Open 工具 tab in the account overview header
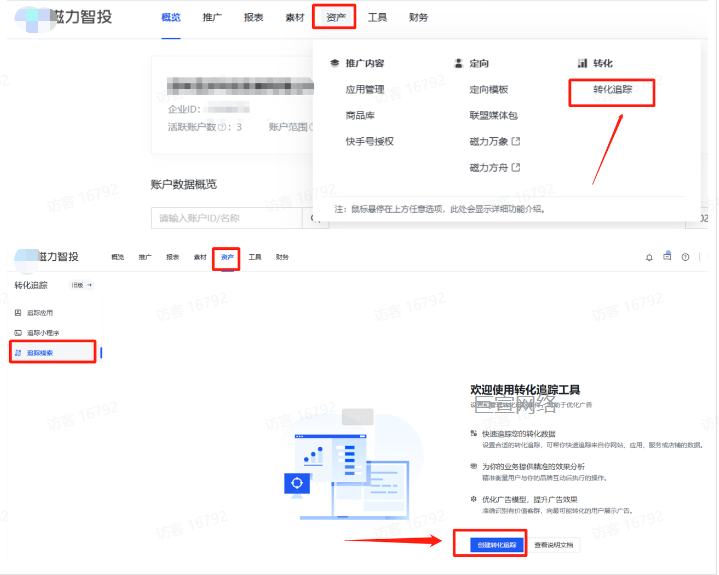Viewport: 719px width, 575px height. 377,17
